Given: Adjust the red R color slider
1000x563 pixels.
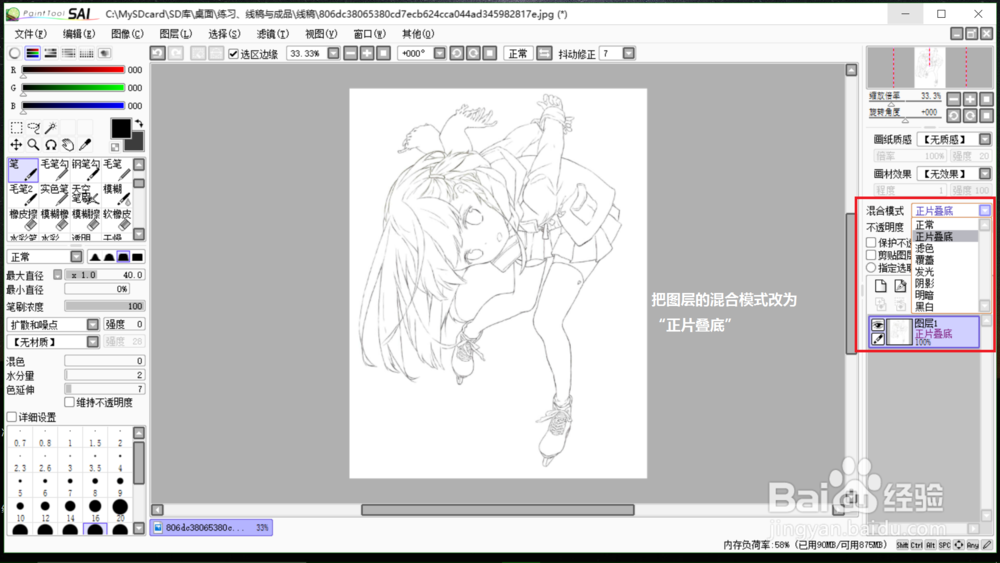Looking at the screenshot, I should click(x=73, y=69).
